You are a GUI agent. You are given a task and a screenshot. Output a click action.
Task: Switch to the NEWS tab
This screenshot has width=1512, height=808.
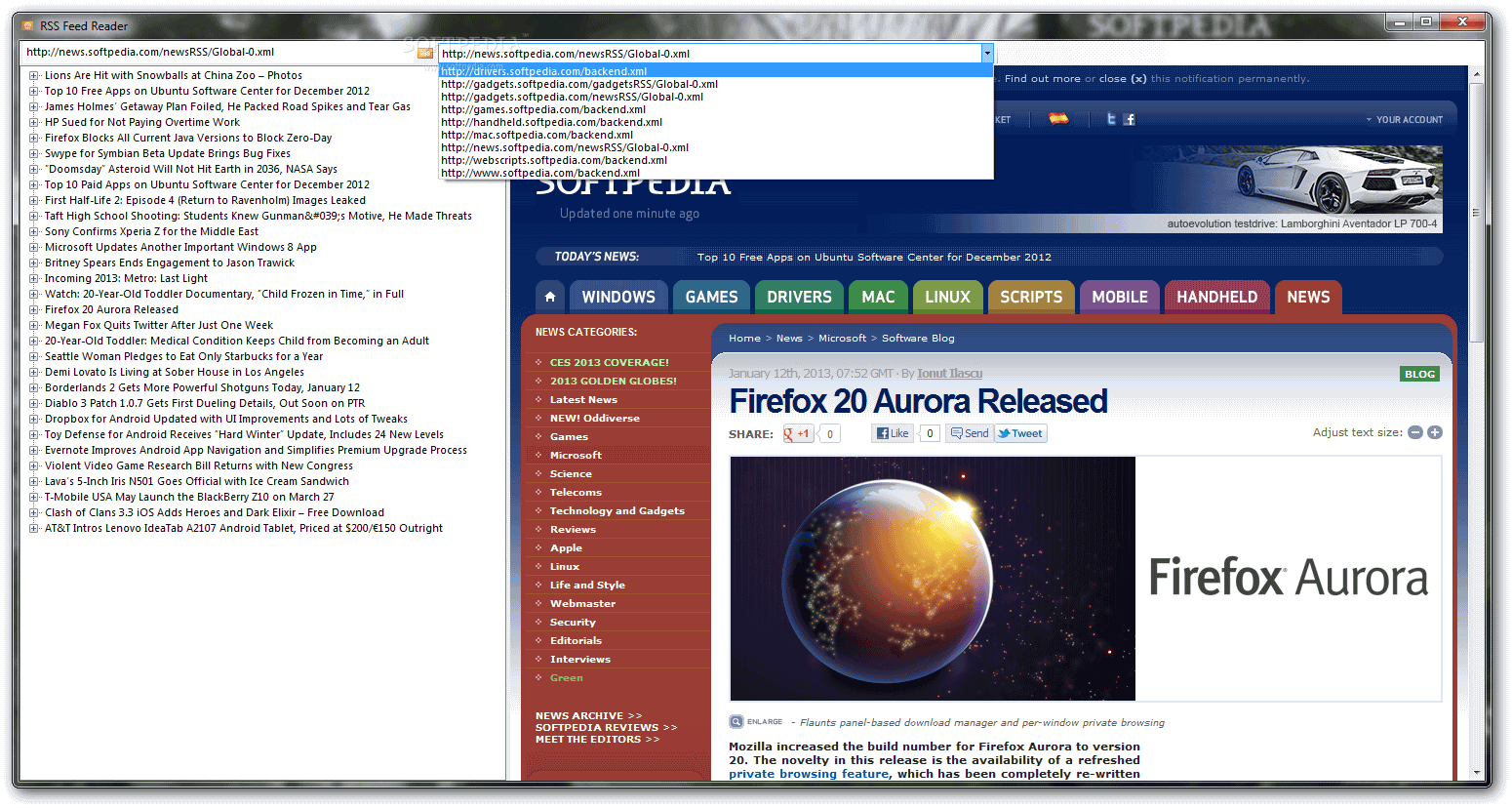[x=1308, y=297]
